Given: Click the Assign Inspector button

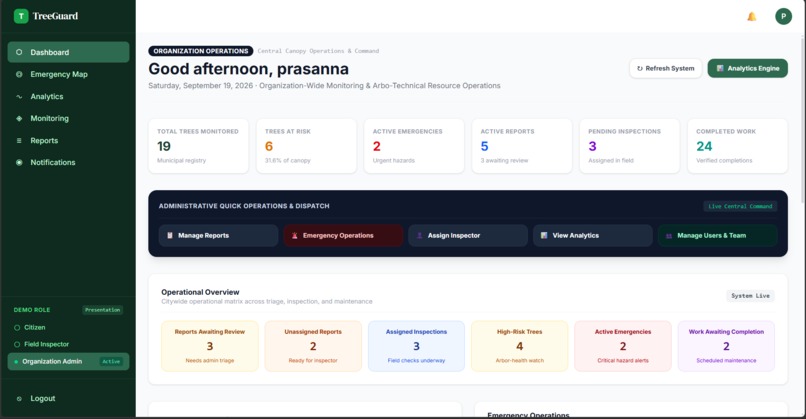Looking at the screenshot, I should point(468,235).
